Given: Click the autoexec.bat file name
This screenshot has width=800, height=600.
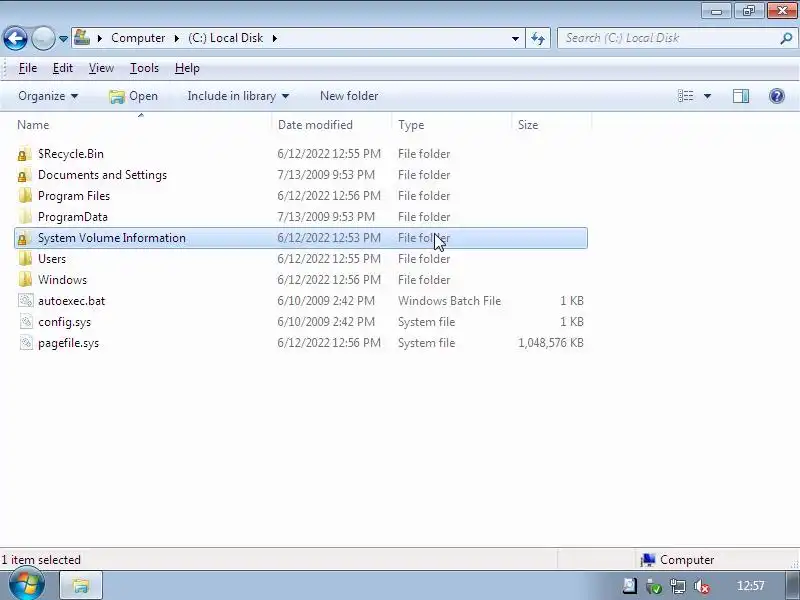Looking at the screenshot, I should tap(72, 301).
